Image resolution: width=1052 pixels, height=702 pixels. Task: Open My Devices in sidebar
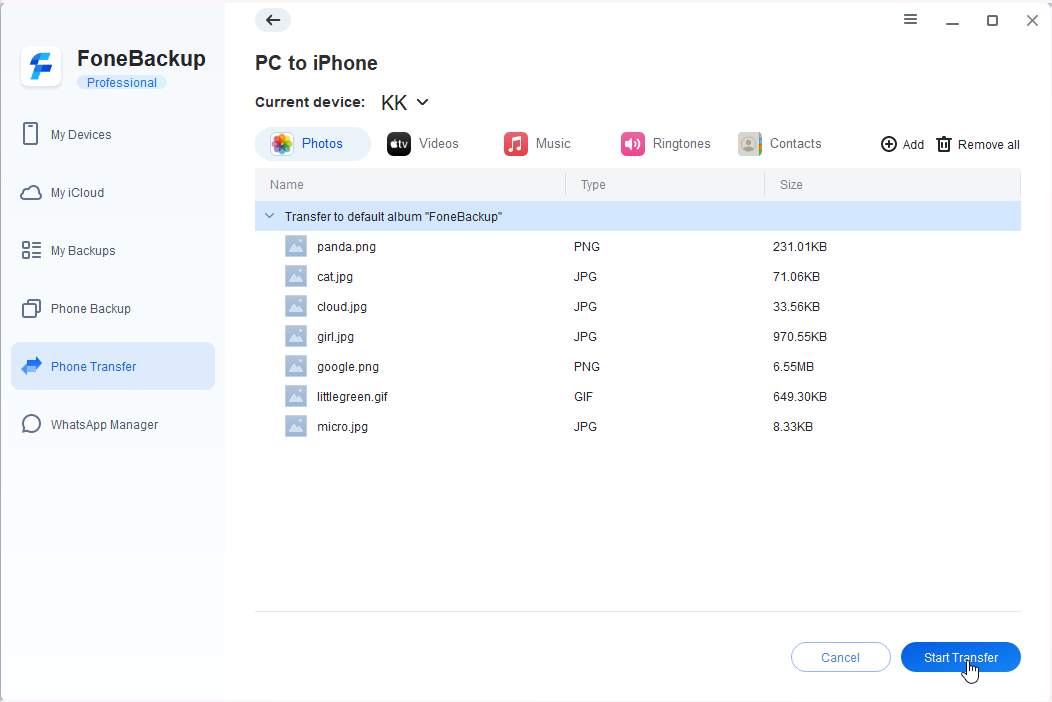click(113, 134)
